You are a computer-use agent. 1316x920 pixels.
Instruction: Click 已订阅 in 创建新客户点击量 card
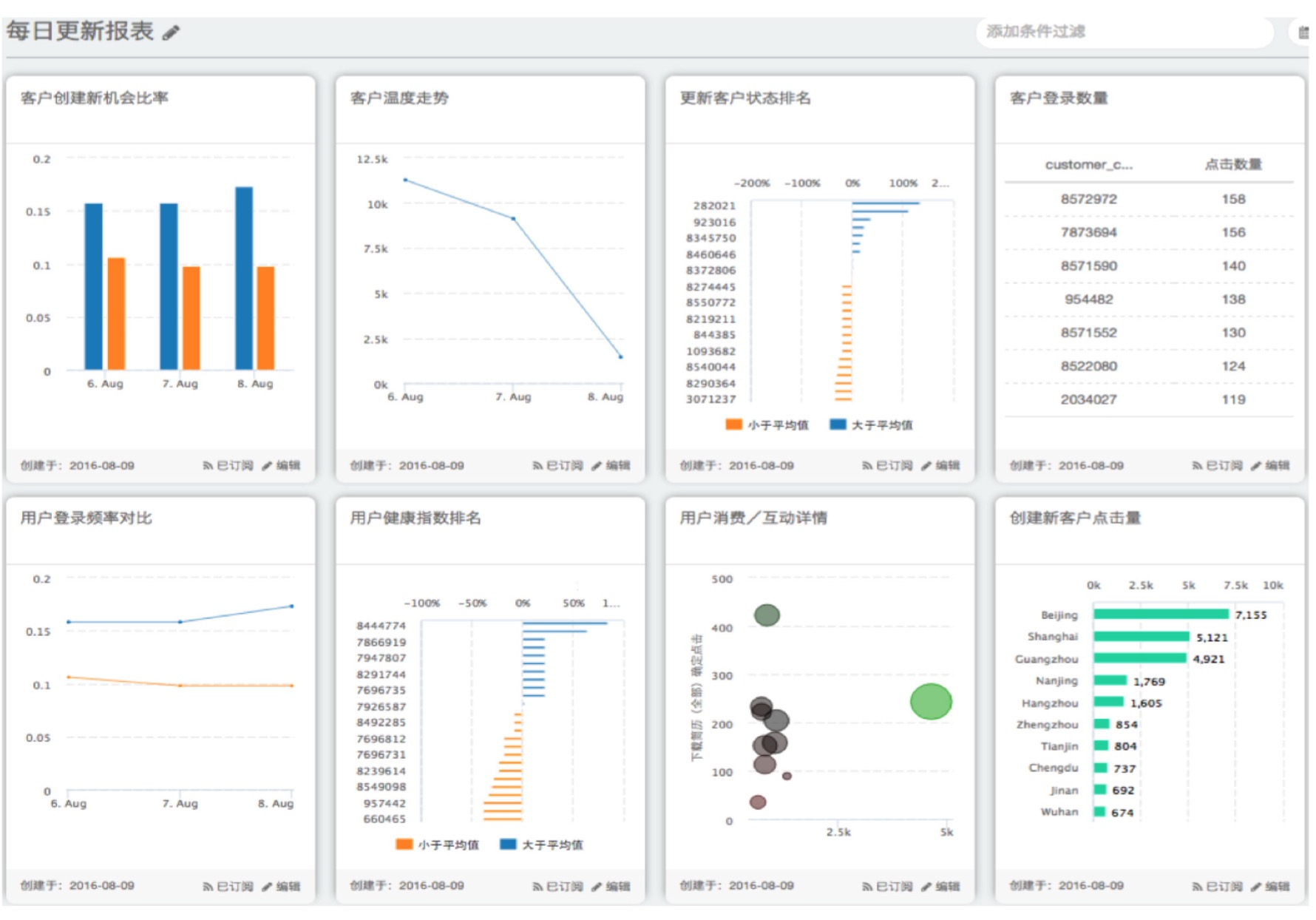pyautogui.click(x=1218, y=886)
